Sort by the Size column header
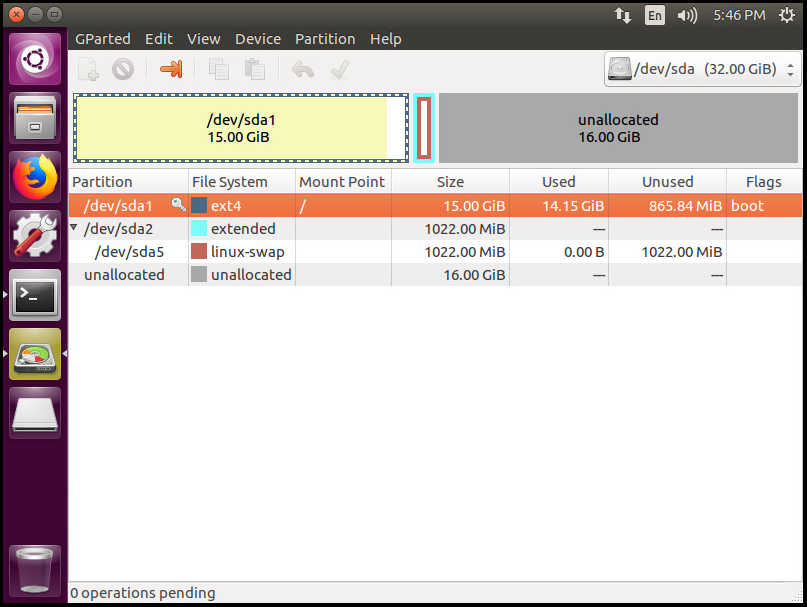 (450, 182)
